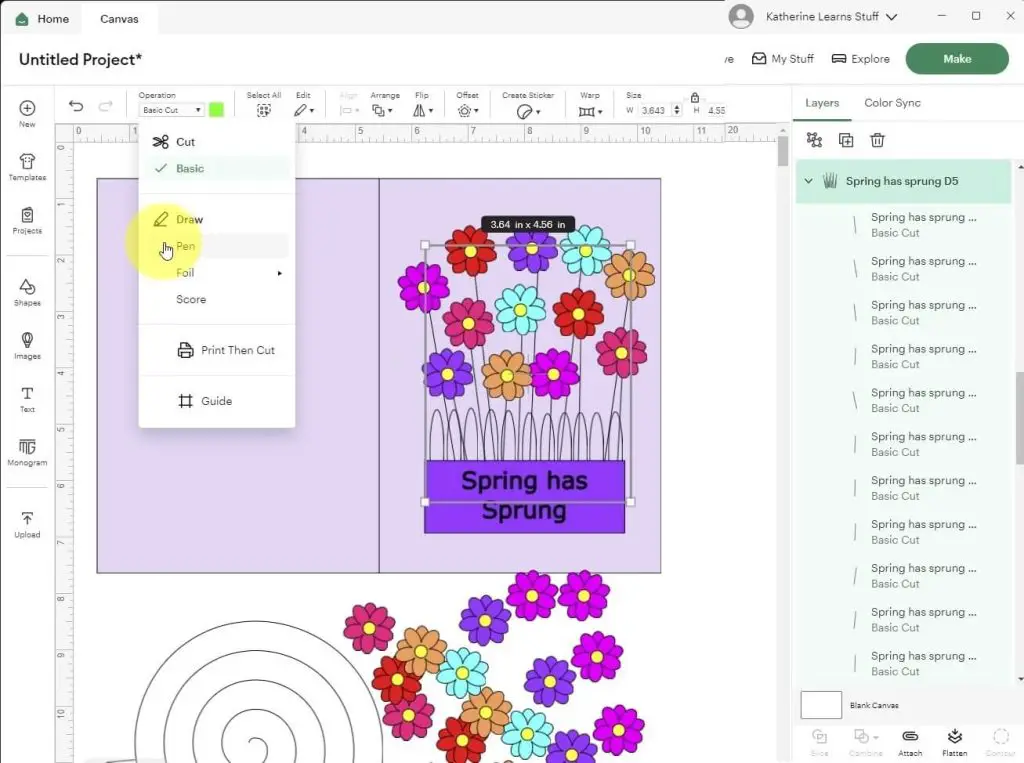Collapse the Spring has sprung D5 group

808,181
